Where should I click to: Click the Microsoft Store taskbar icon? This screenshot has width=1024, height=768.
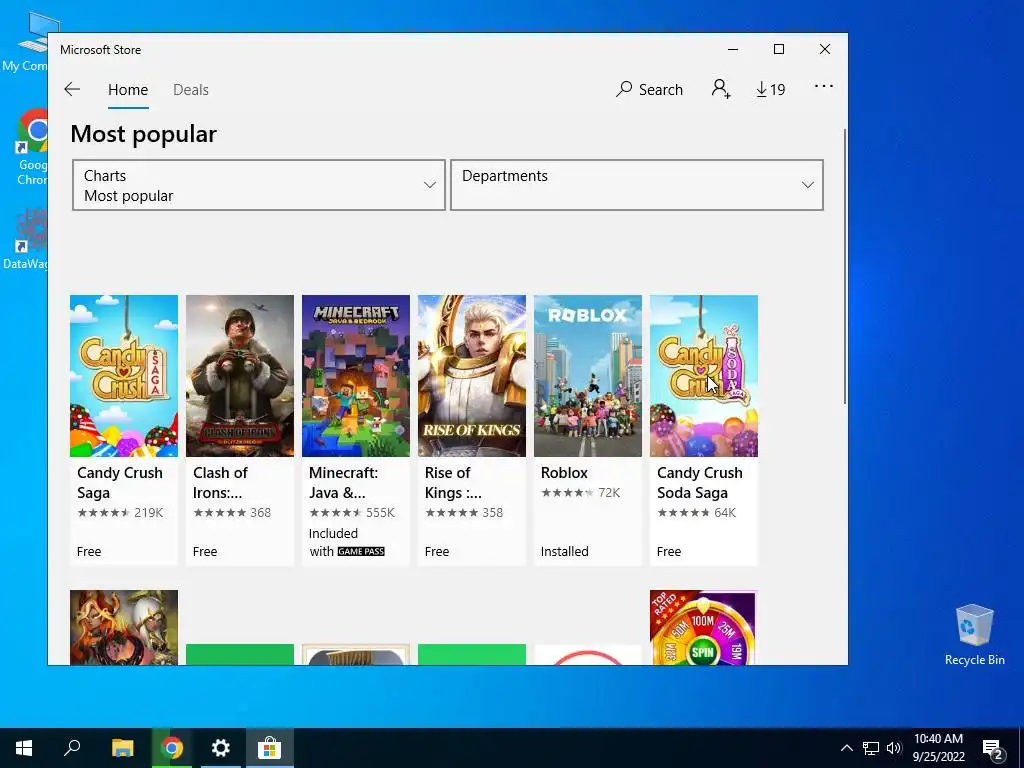click(x=269, y=748)
